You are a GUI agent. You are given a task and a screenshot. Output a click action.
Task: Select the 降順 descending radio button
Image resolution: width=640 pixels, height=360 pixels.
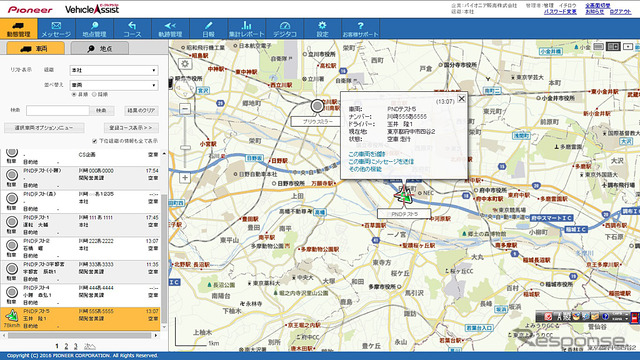coord(94,94)
